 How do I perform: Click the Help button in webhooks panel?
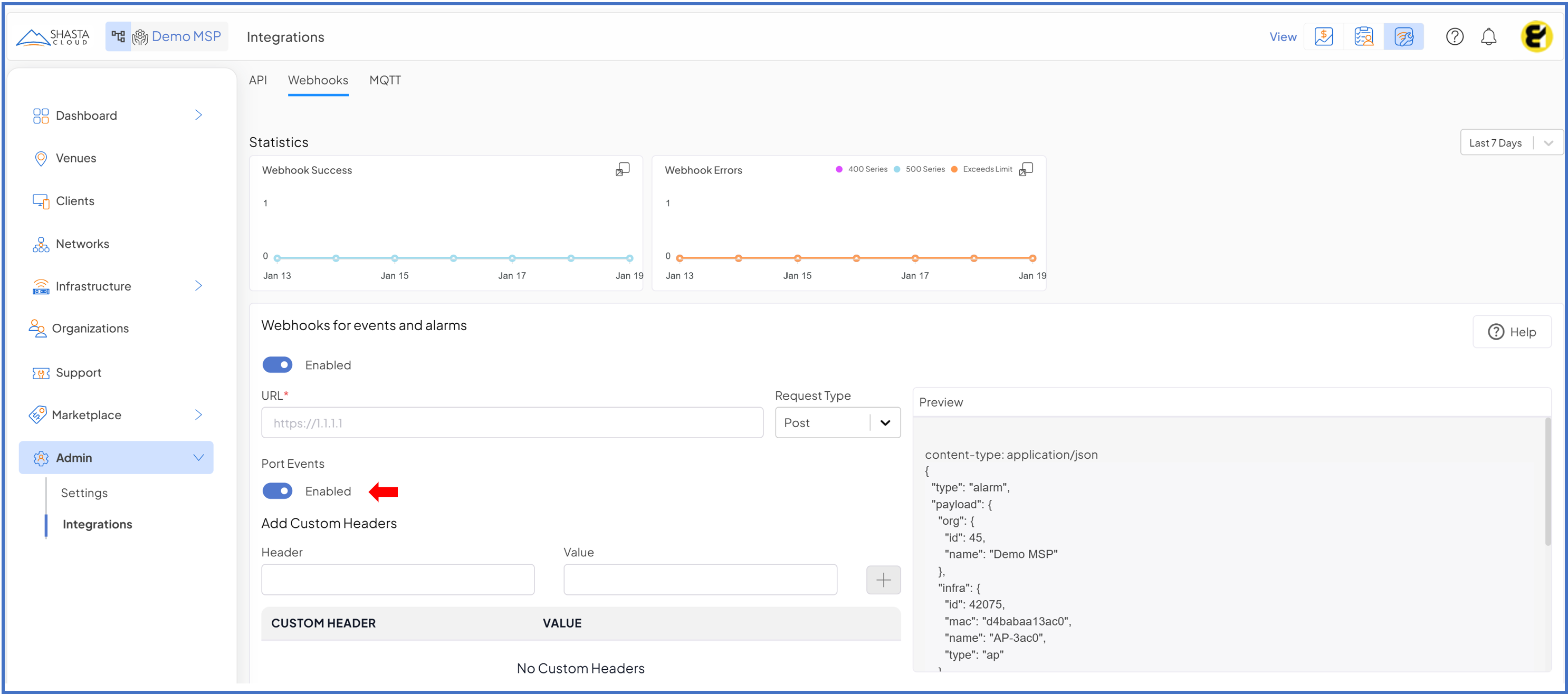pyautogui.click(x=1512, y=332)
